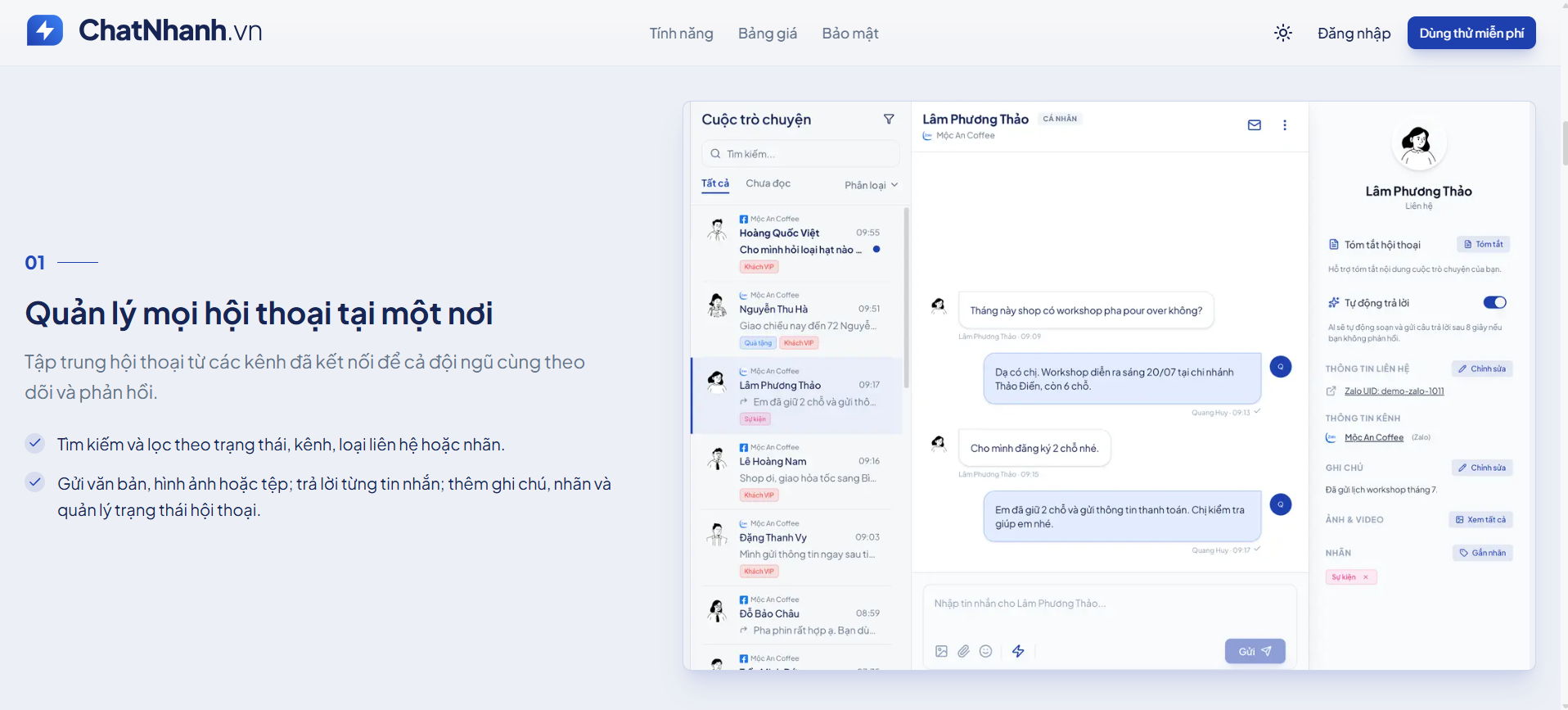The height and width of the screenshot is (710, 1568).
Task: Click the external link icon beside Zalo UID
Action: [1331, 391]
